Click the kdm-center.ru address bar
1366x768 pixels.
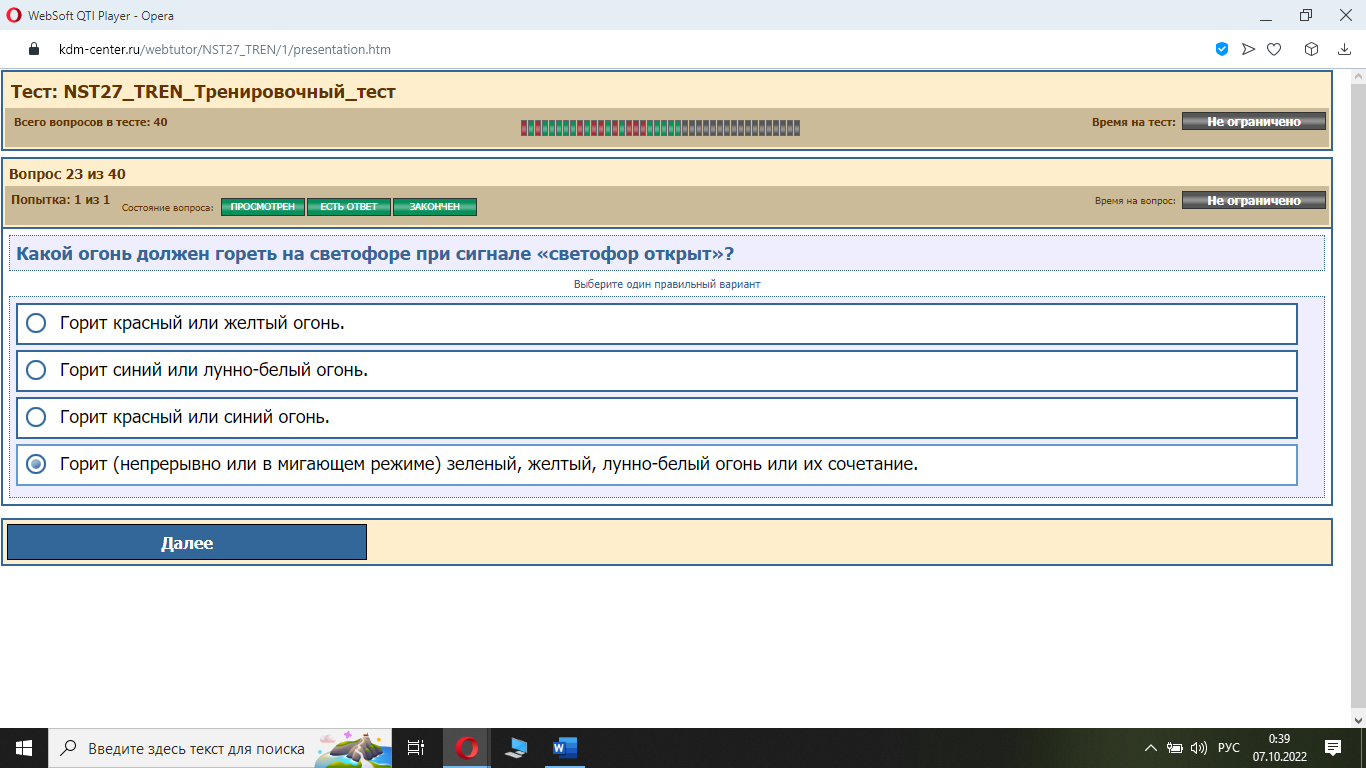tap(226, 49)
